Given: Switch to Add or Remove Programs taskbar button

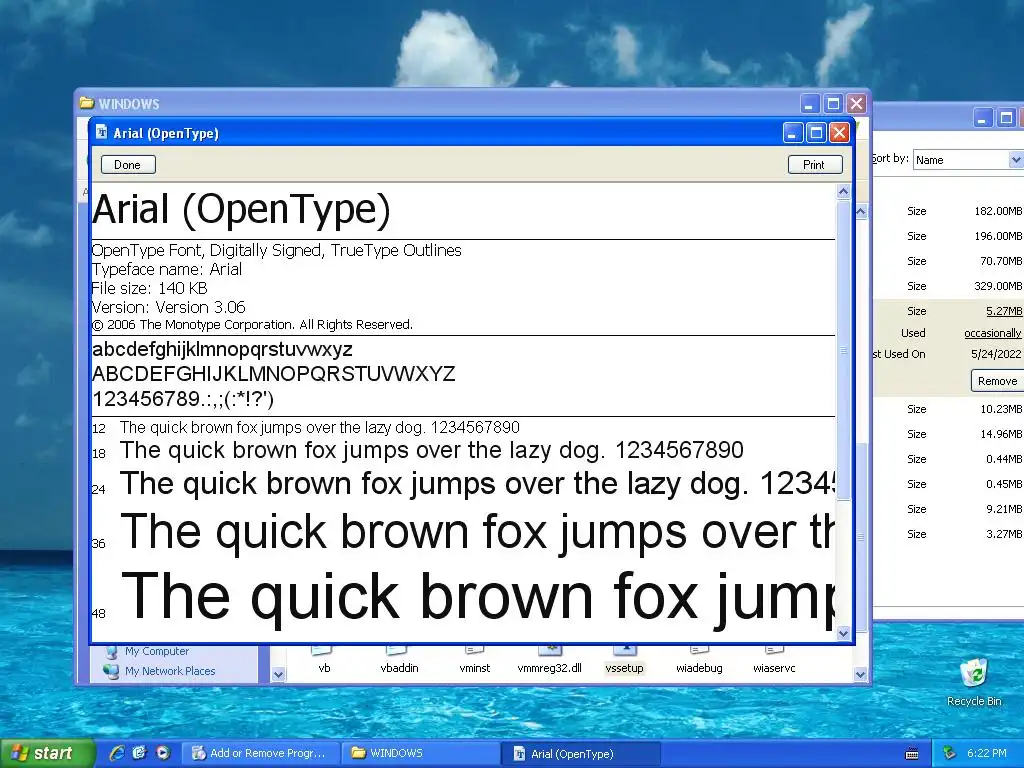Looking at the screenshot, I should tap(261, 753).
